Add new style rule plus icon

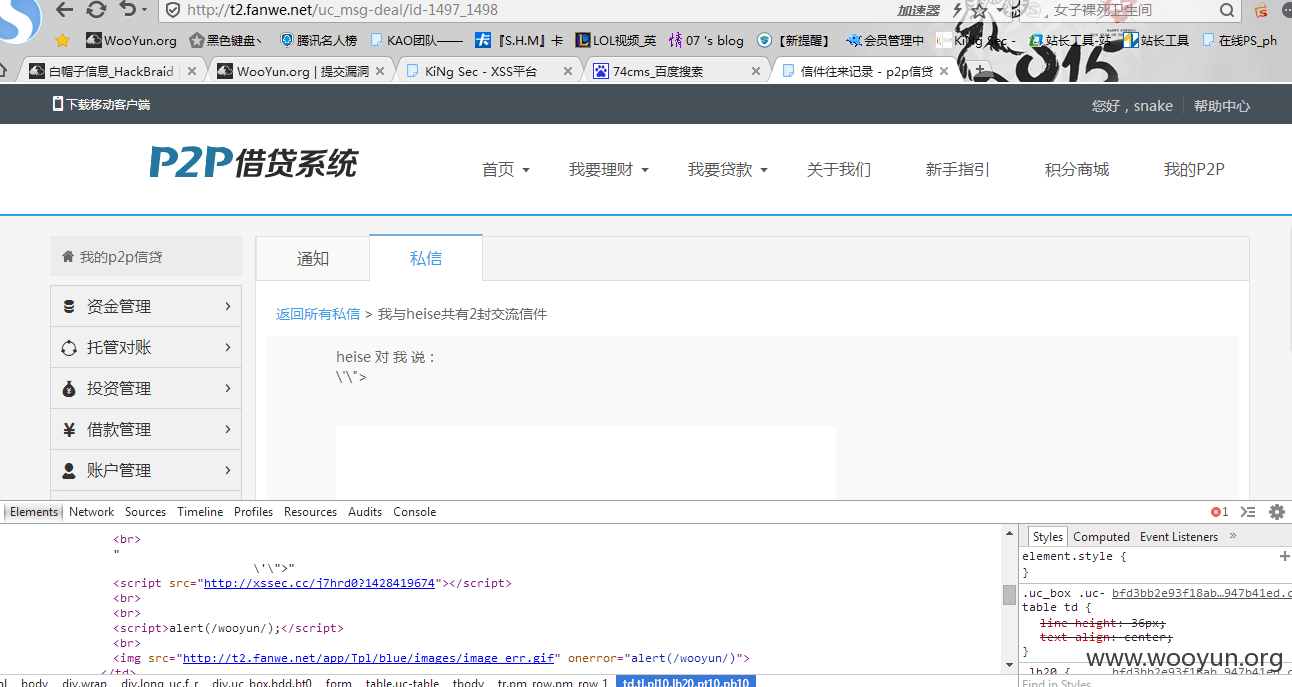[1284, 556]
